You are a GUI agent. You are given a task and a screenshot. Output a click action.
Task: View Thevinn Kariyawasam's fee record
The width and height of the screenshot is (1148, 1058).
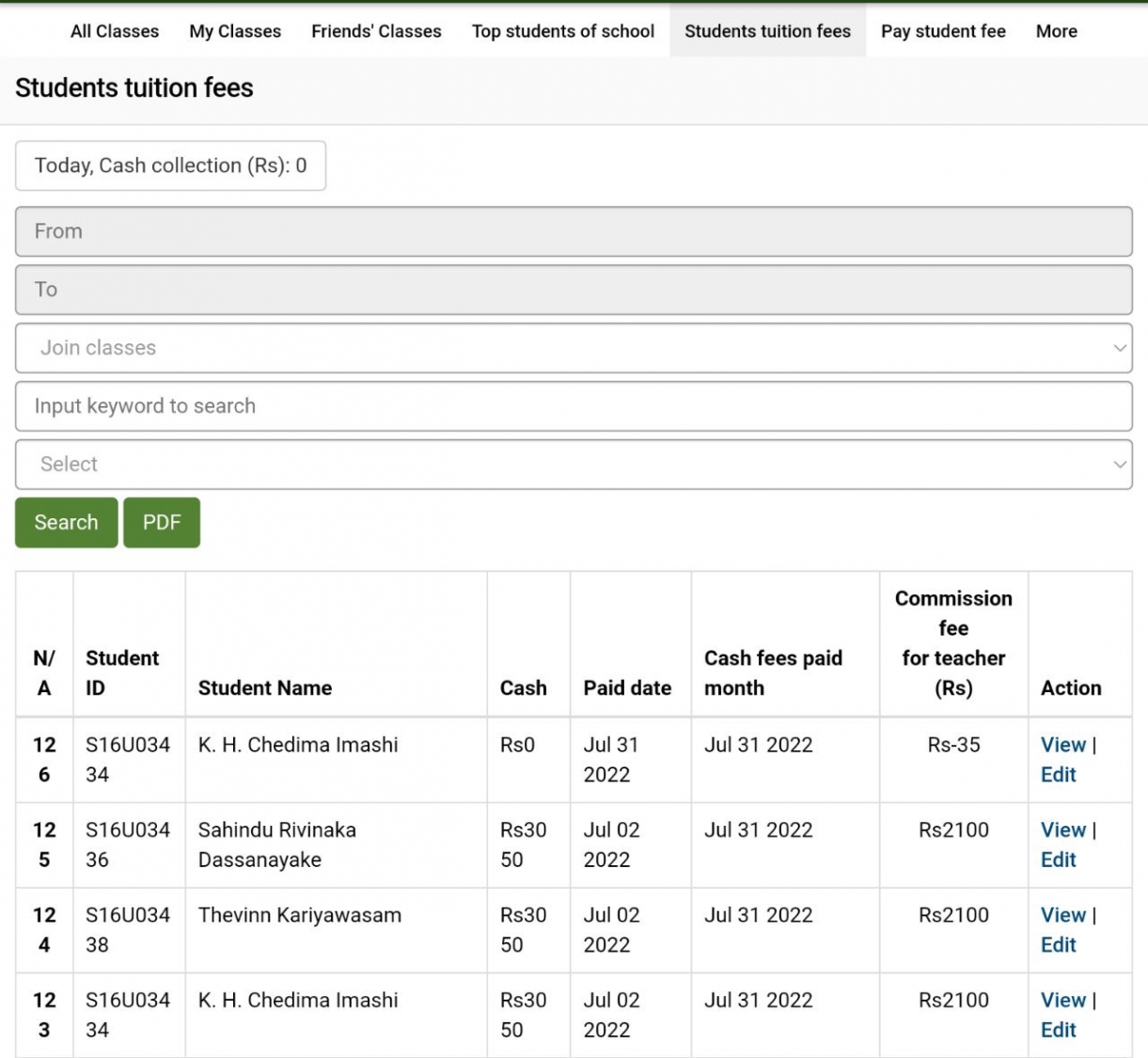pyautogui.click(x=1062, y=915)
